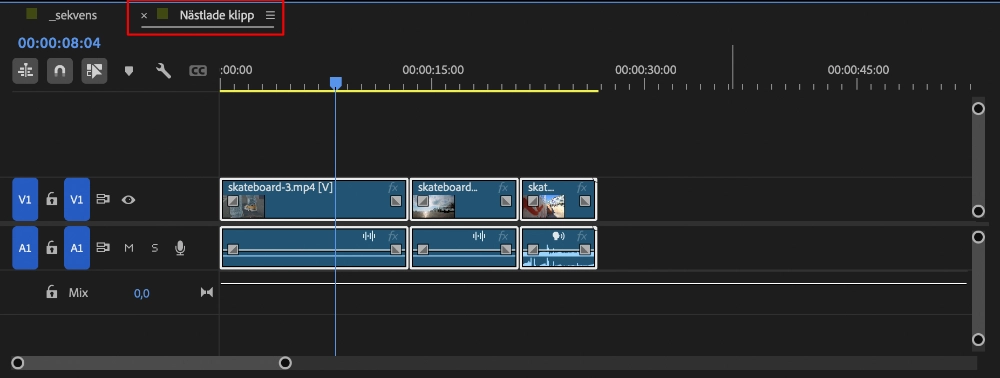The image size is (1000, 378).
Task: Click fx badge on skateboard-3.mp4 video clip
Action: 393,187
